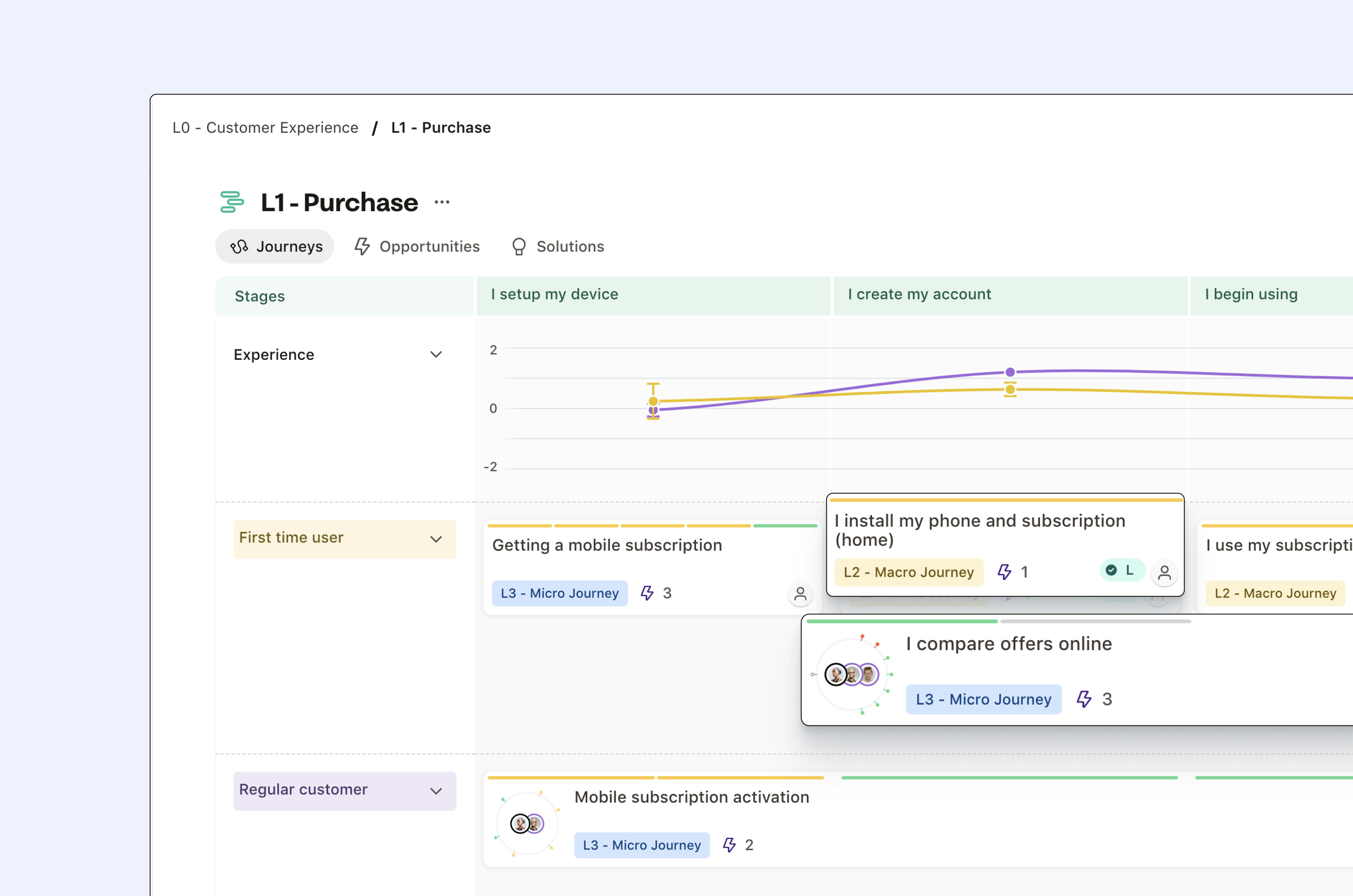Click purple data point in I setup my device stage
Image resolution: width=1353 pixels, height=896 pixels.
653,410
